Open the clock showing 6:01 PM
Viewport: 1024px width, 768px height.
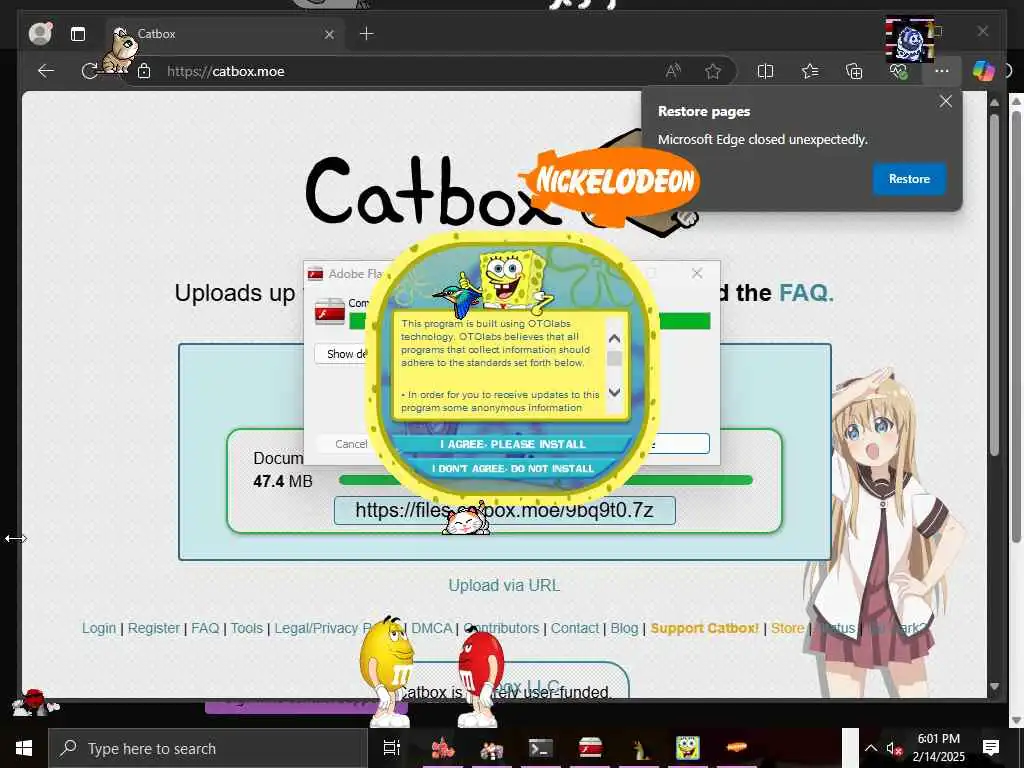(x=938, y=748)
